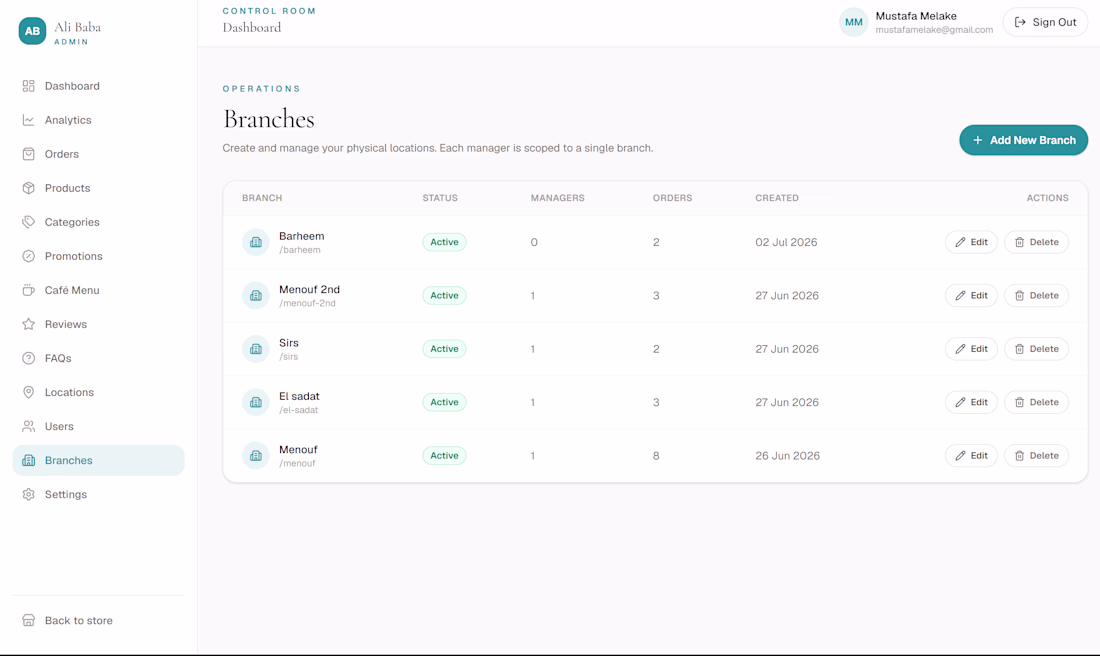Click the AB logo avatar
Image resolution: width=1100 pixels, height=656 pixels.
(x=32, y=31)
